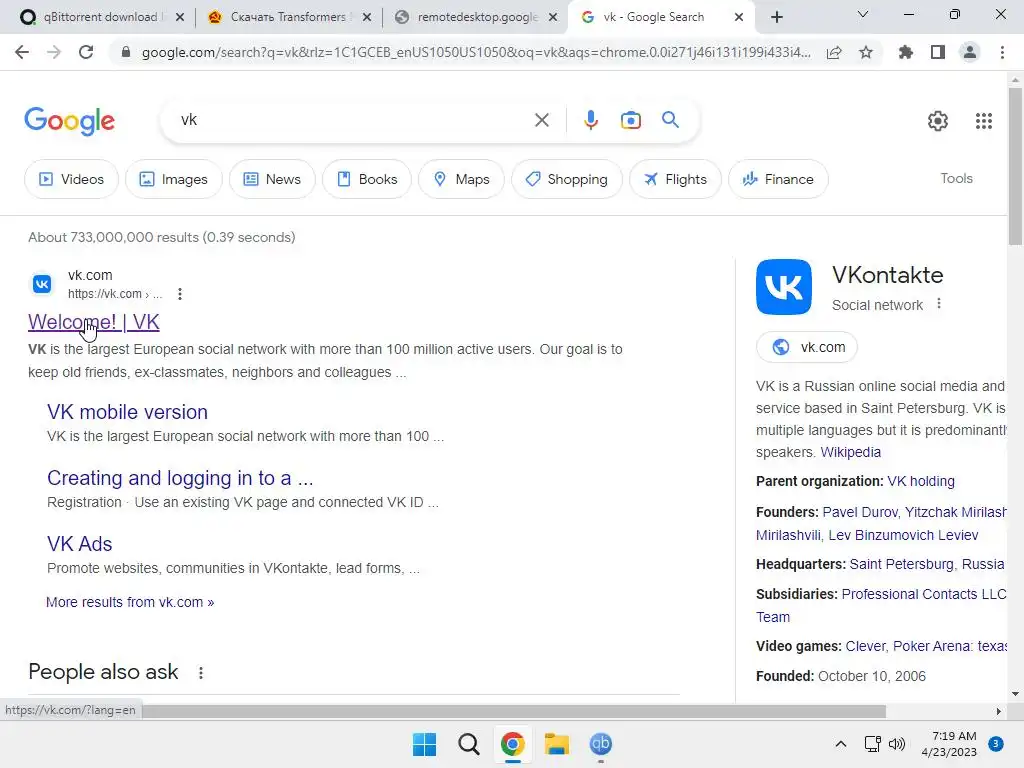Submit the search with the magnifier icon

(671, 120)
